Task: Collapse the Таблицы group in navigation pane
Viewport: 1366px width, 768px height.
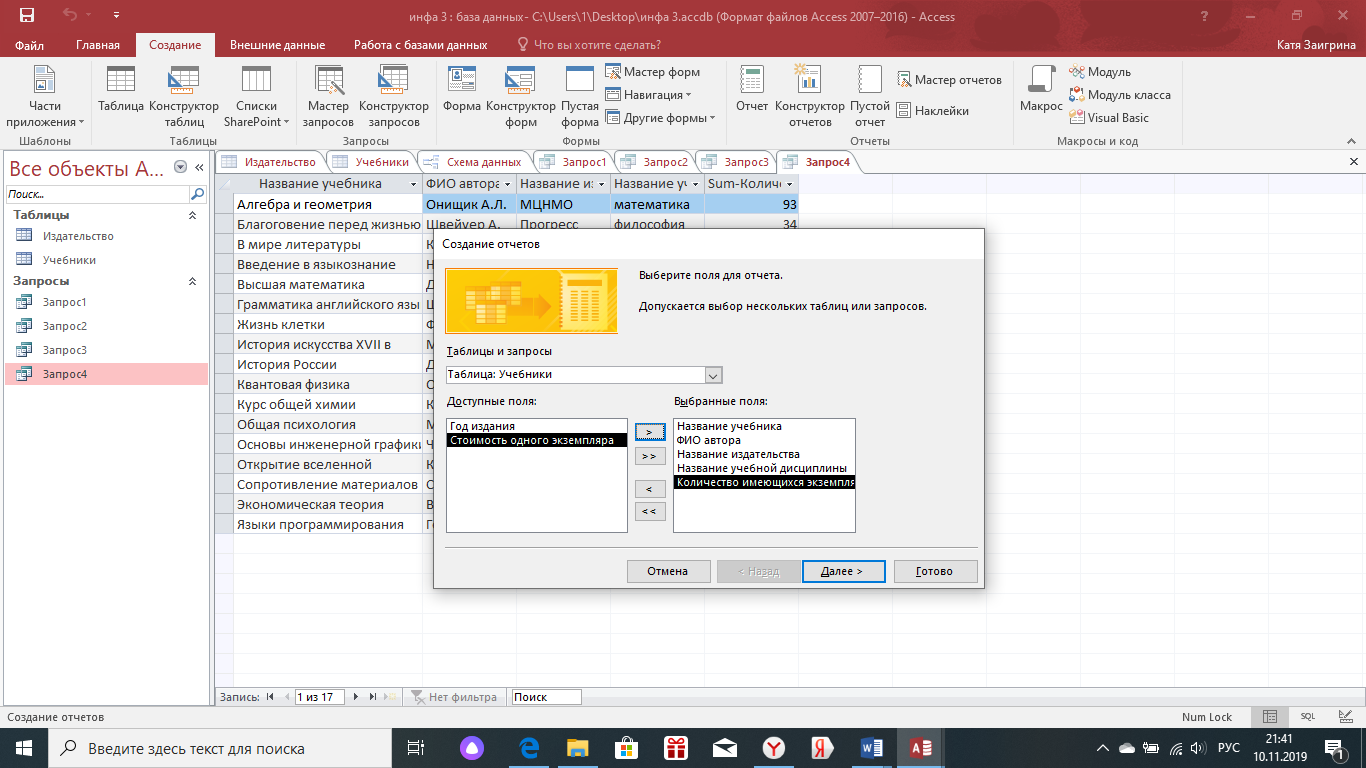Action: click(193, 215)
